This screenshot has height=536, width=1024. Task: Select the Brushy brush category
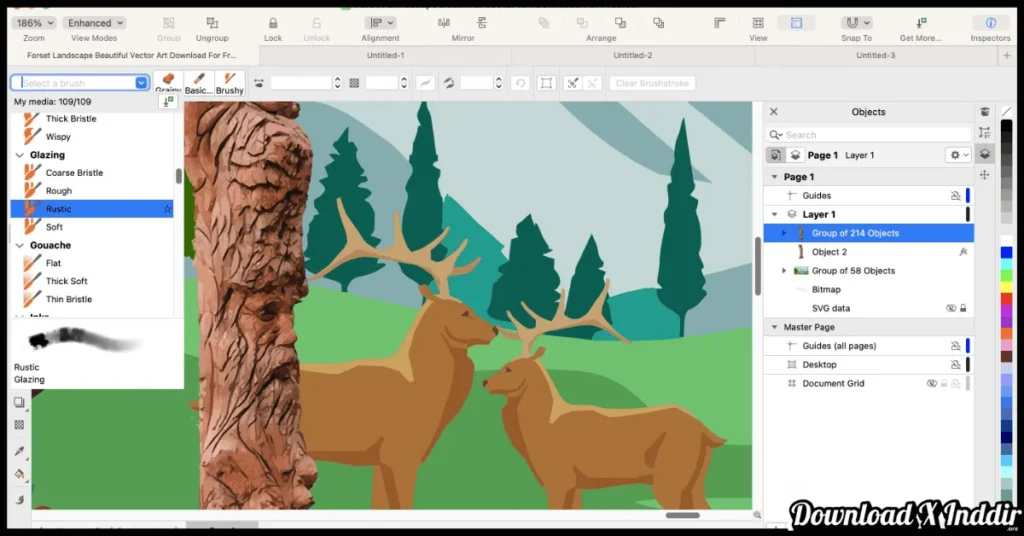(229, 83)
